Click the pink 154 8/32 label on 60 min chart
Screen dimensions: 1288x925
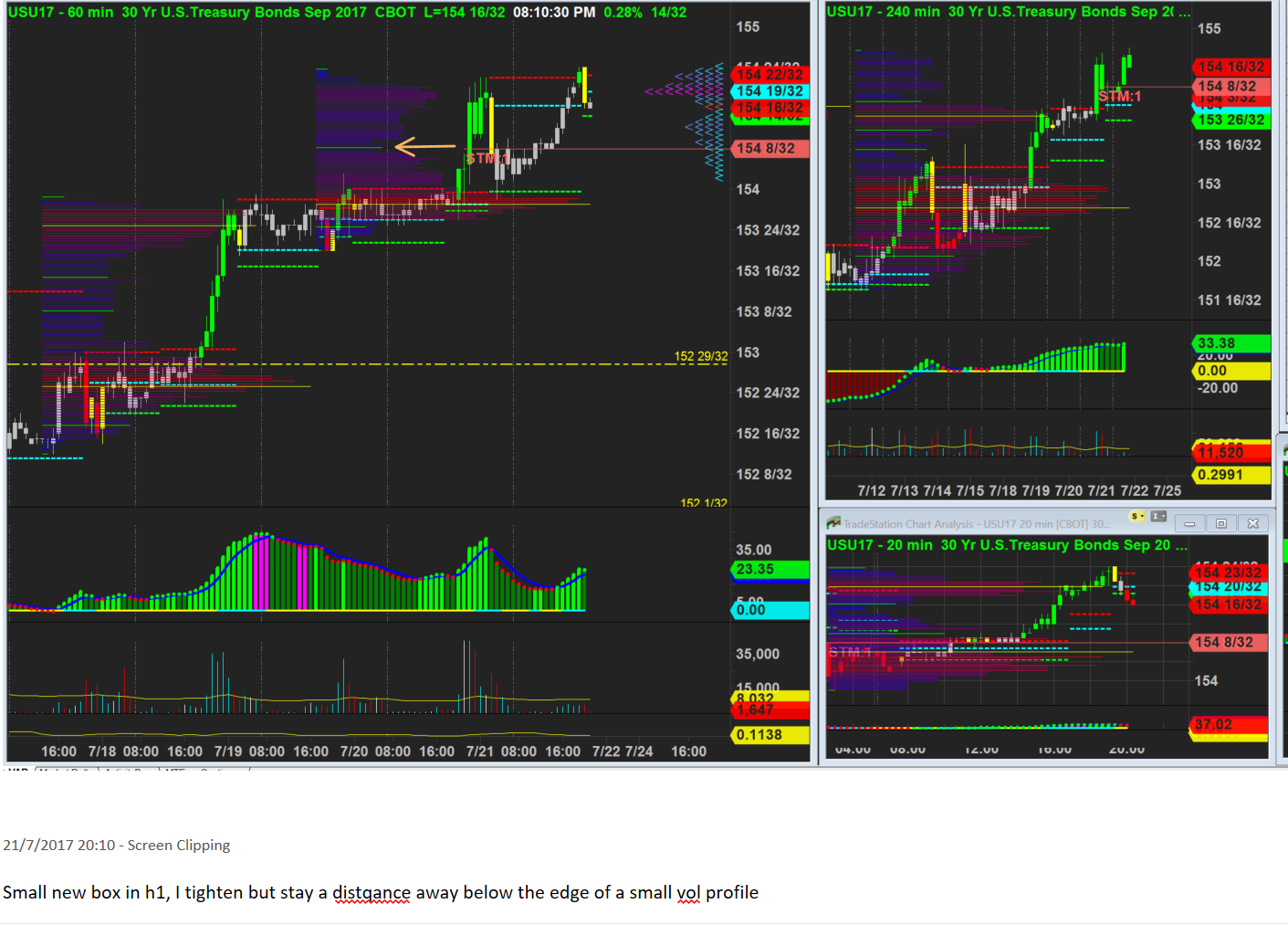(770, 148)
